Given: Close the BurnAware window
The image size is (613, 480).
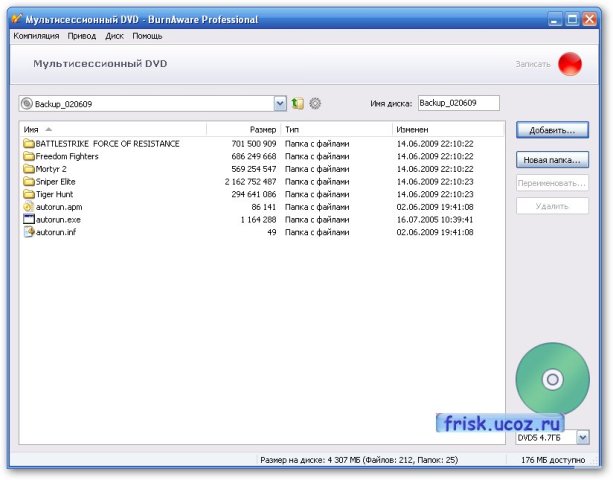Looking at the screenshot, I should [590, 19].
